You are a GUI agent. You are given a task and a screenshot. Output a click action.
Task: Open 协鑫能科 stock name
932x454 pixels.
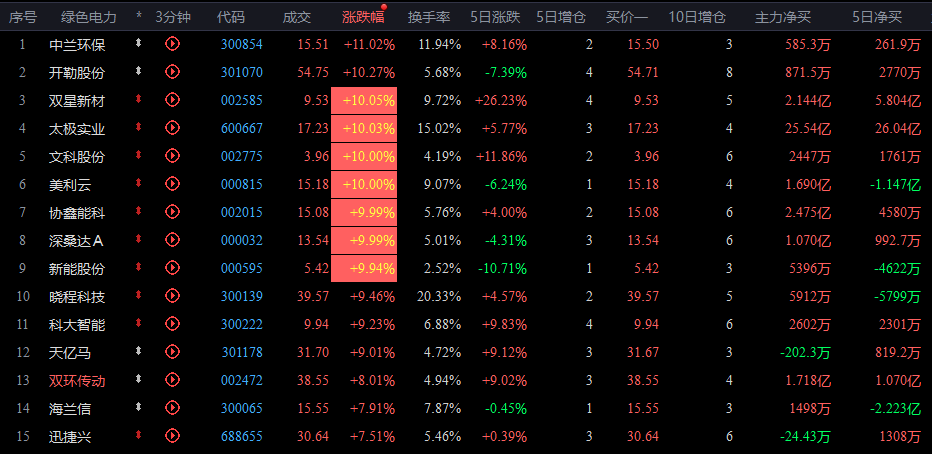(x=77, y=212)
